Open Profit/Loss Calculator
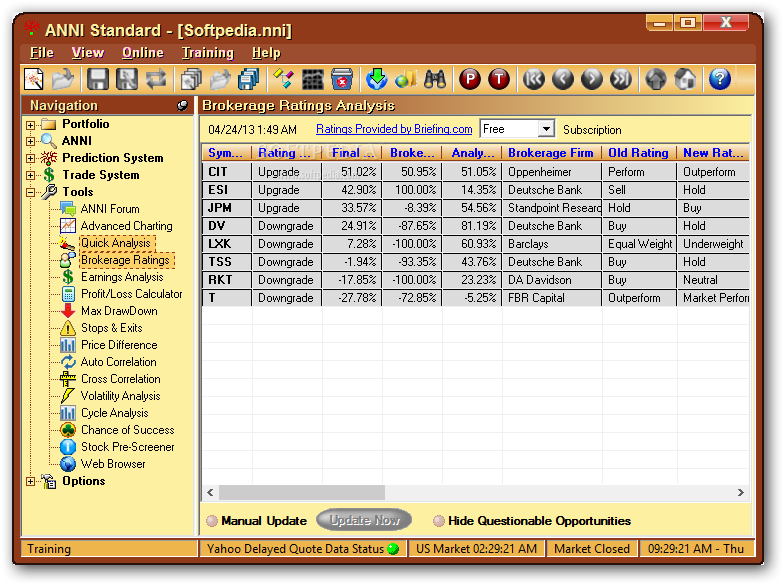Image resolution: width=784 pixels, height=585 pixels. 132,294
